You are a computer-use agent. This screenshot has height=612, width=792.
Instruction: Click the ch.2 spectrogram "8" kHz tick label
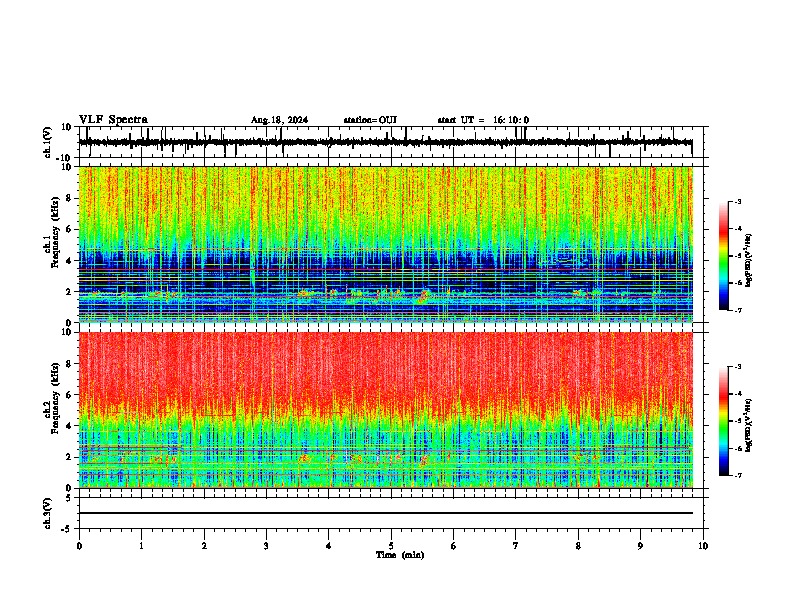tap(70, 364)
